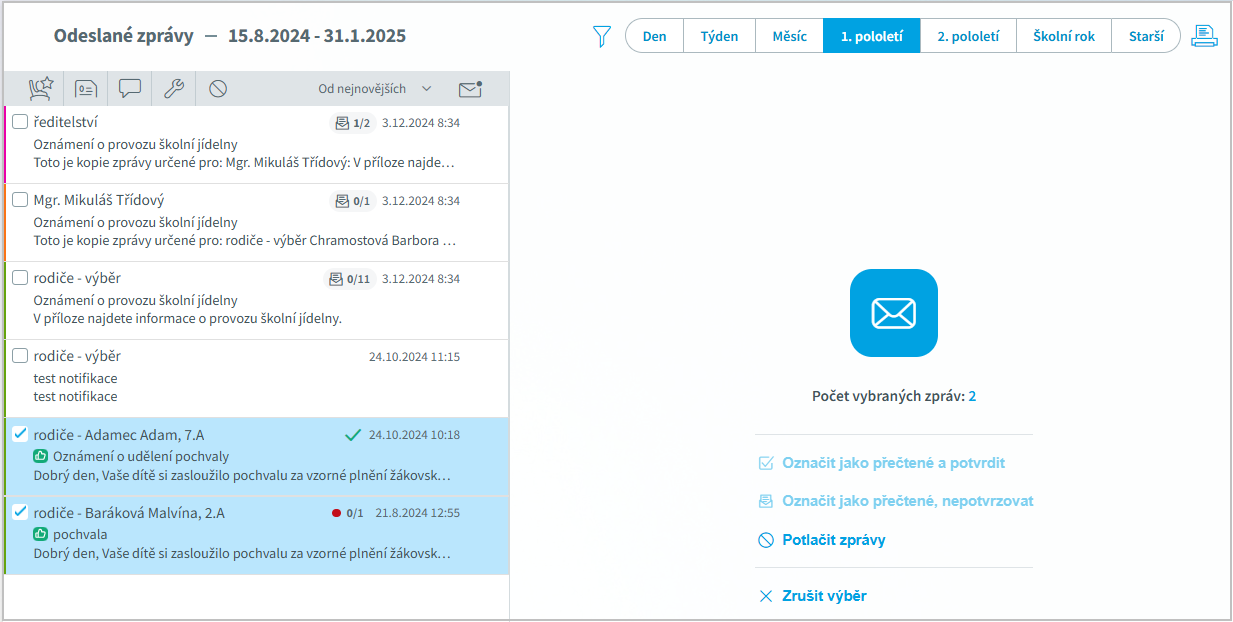
Task: Click the 0/11 read counter badge
Action: click(x=350, y=279)
